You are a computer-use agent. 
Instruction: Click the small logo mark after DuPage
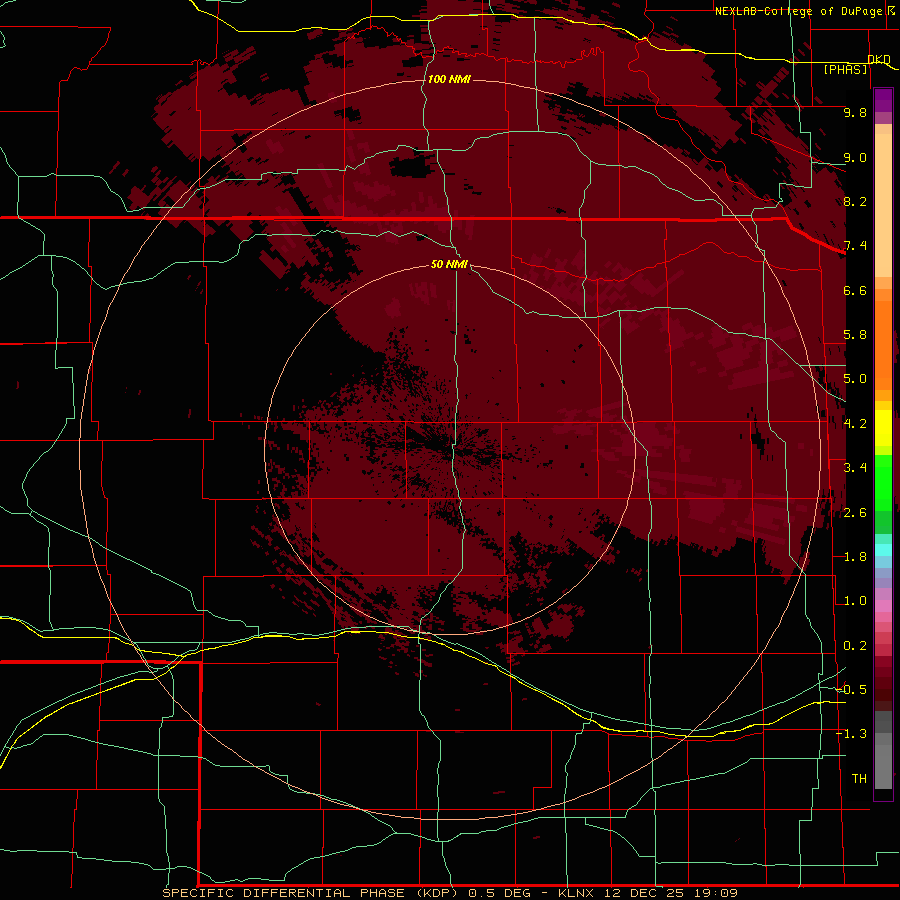coord(890,11)
